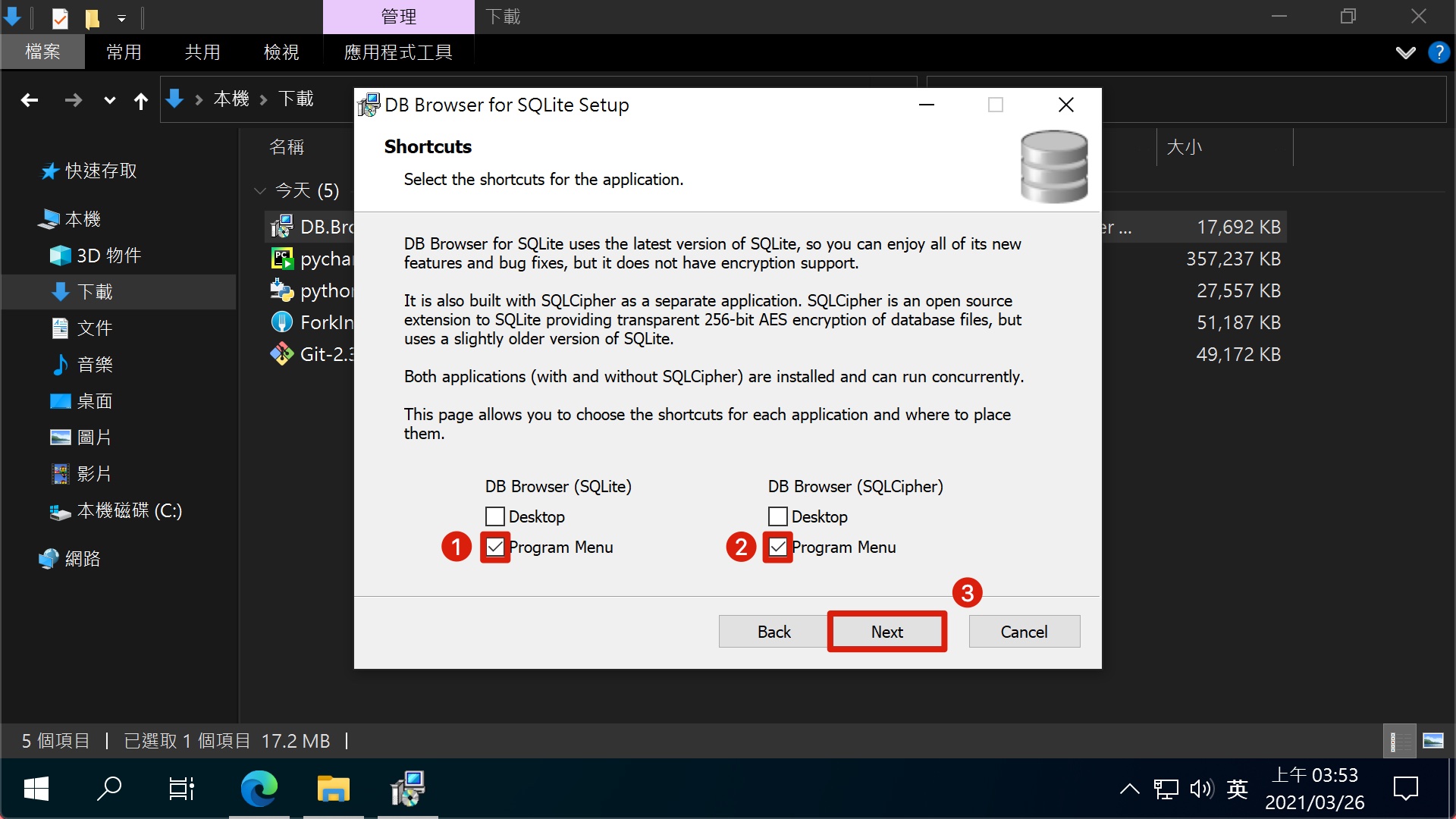The height and width of the screenshot is (819, 1456).
Task: Sort by the 名稱 column header
Action: (287, 147)
